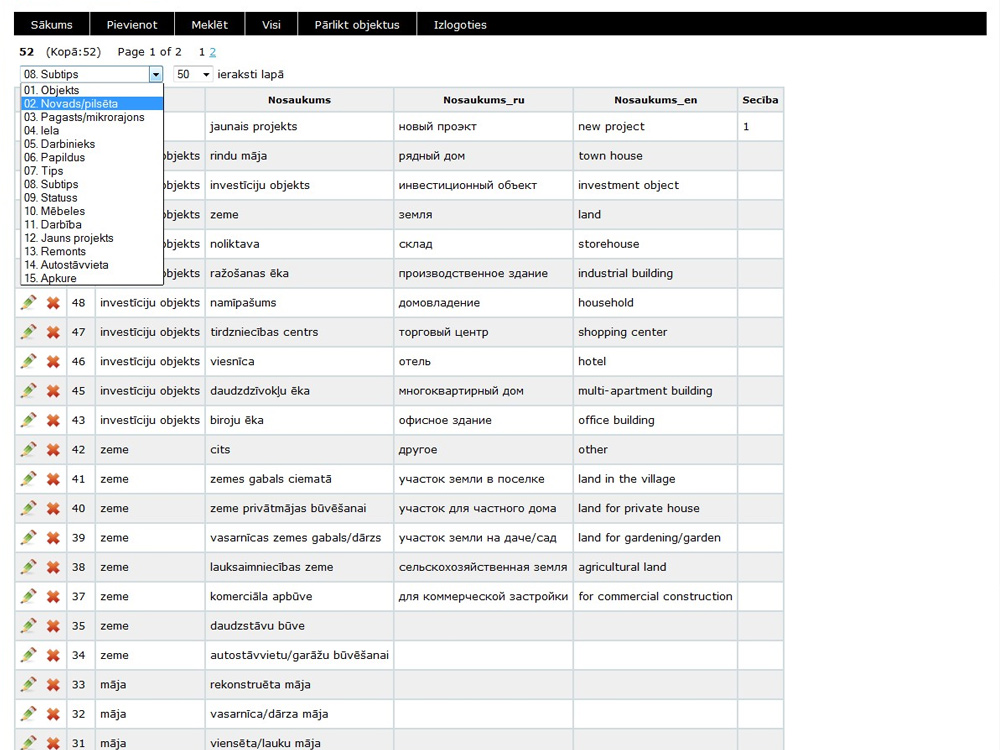Pick the '07. Tips' option

coord(92,170)
